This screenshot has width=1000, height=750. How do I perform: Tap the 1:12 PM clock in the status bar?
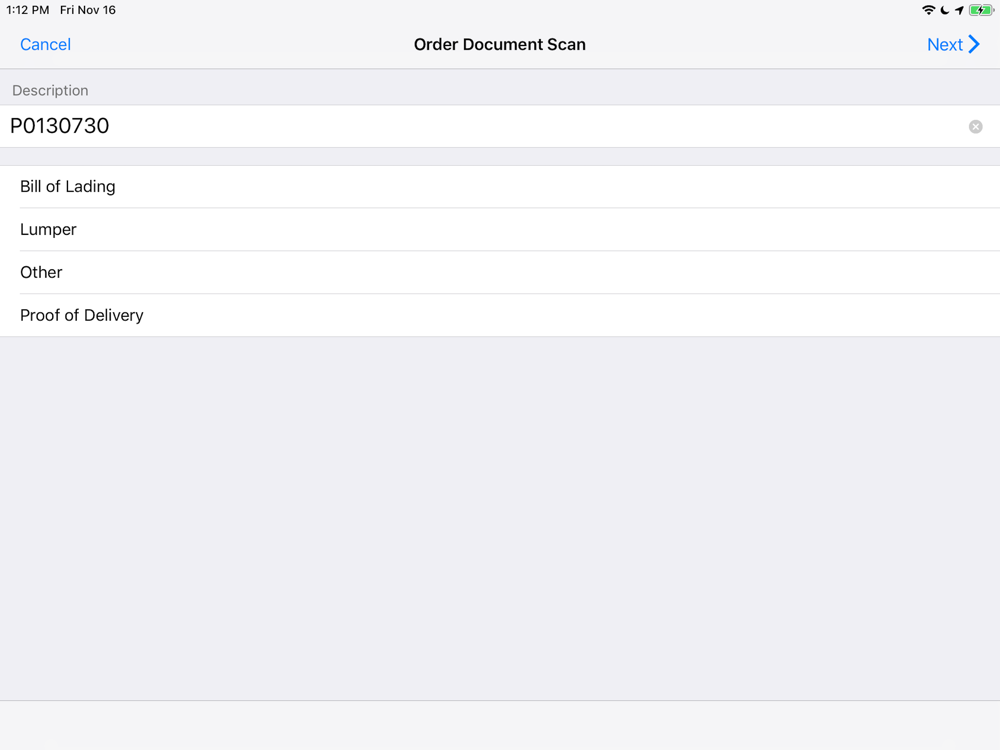coord(27,10)
